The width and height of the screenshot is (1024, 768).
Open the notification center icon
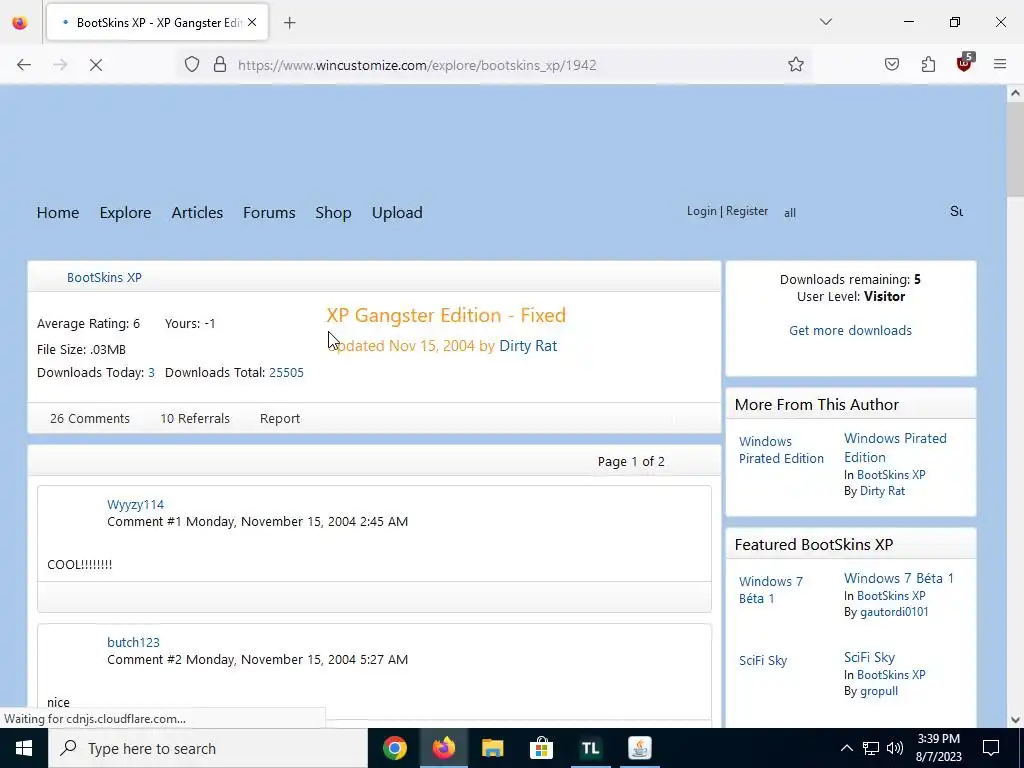point(991,748)
